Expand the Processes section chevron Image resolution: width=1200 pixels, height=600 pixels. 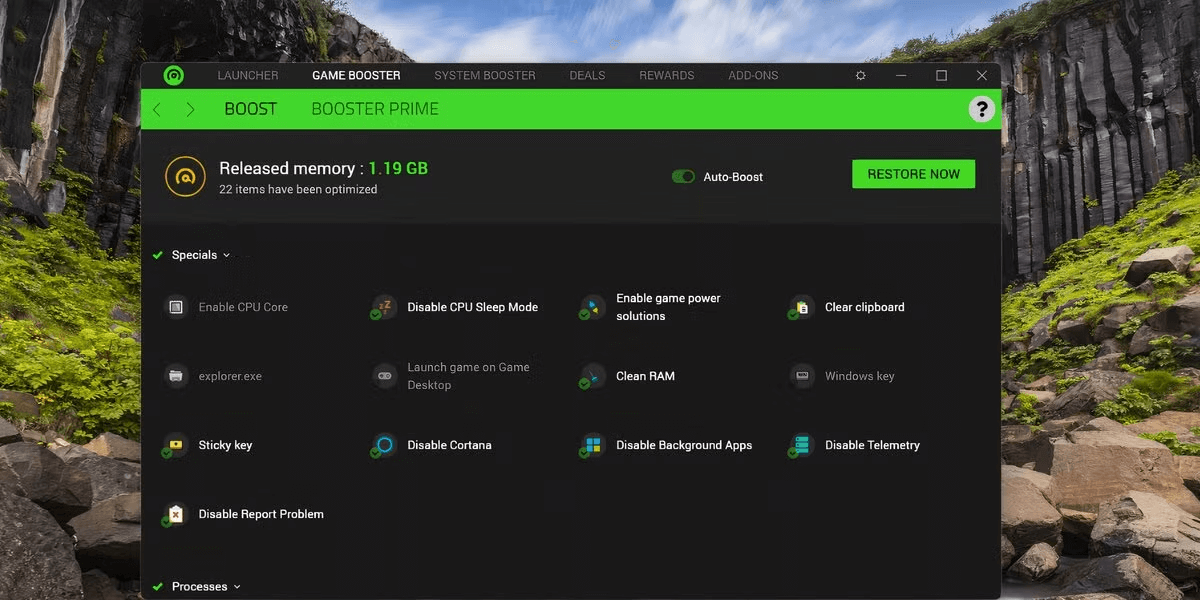[237, 587]
